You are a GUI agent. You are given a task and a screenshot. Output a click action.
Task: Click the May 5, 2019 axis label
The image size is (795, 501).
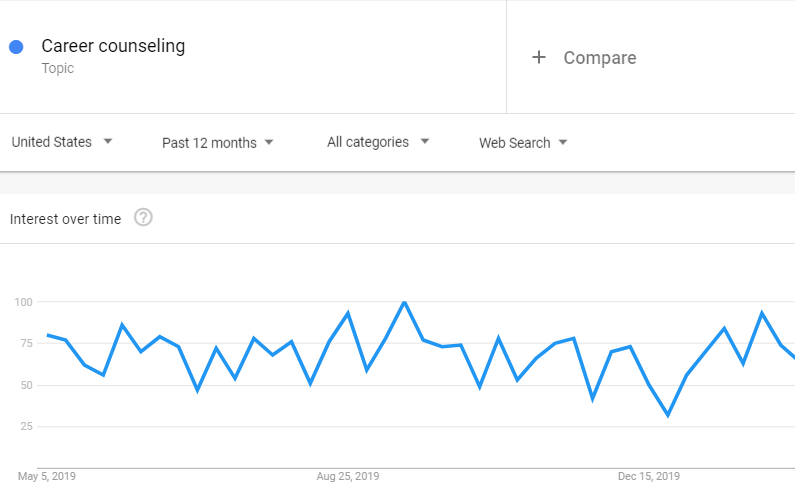click(47, 476)
